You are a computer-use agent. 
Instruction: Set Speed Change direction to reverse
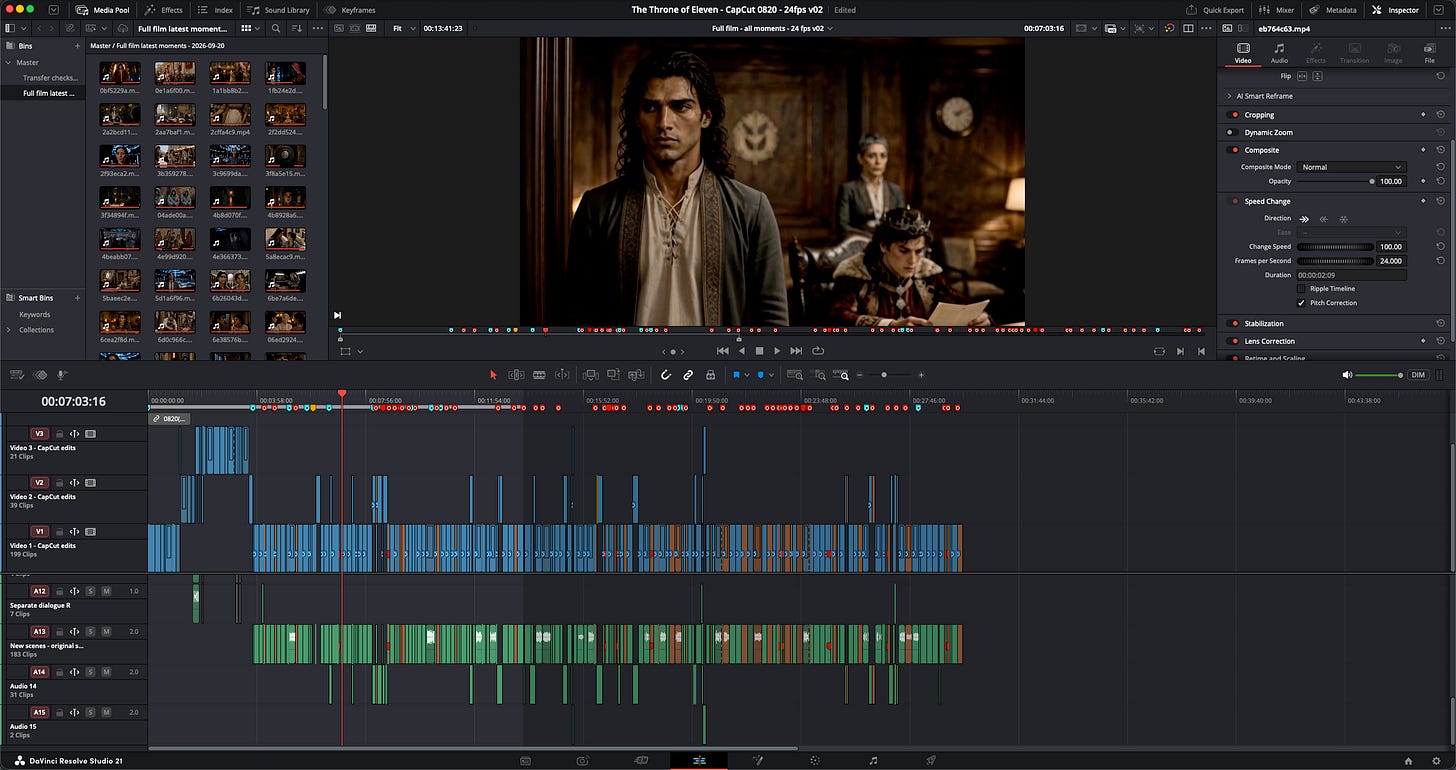tap(1324, 218)
